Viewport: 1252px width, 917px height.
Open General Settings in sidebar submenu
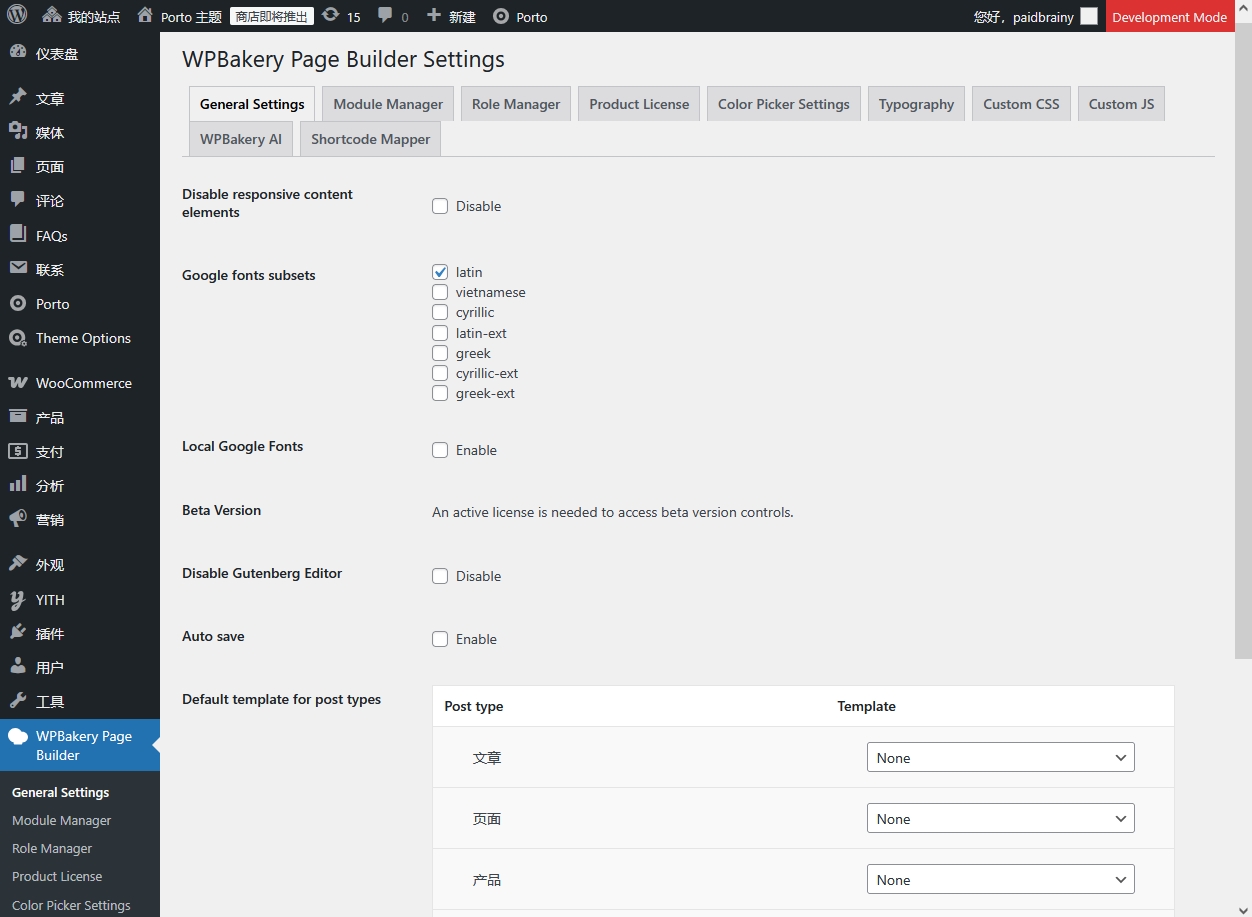click(x=60, y=792)
